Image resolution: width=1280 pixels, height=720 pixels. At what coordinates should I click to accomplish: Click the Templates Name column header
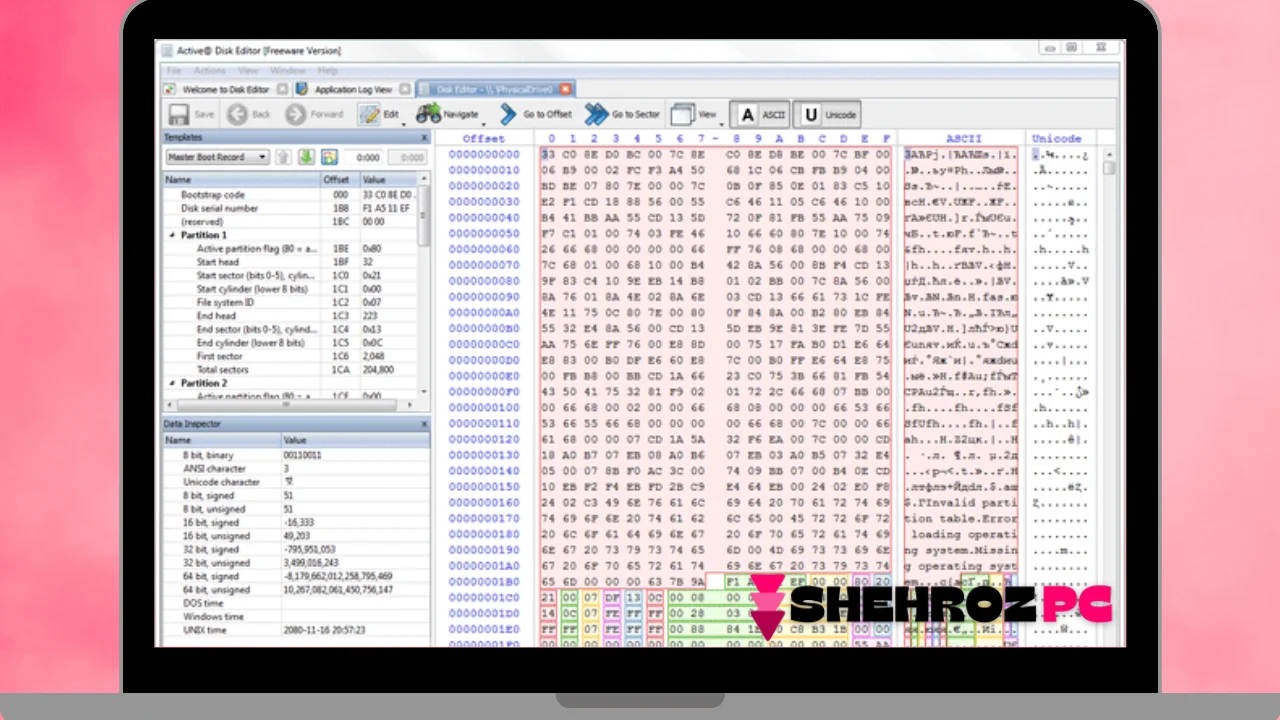242,179
